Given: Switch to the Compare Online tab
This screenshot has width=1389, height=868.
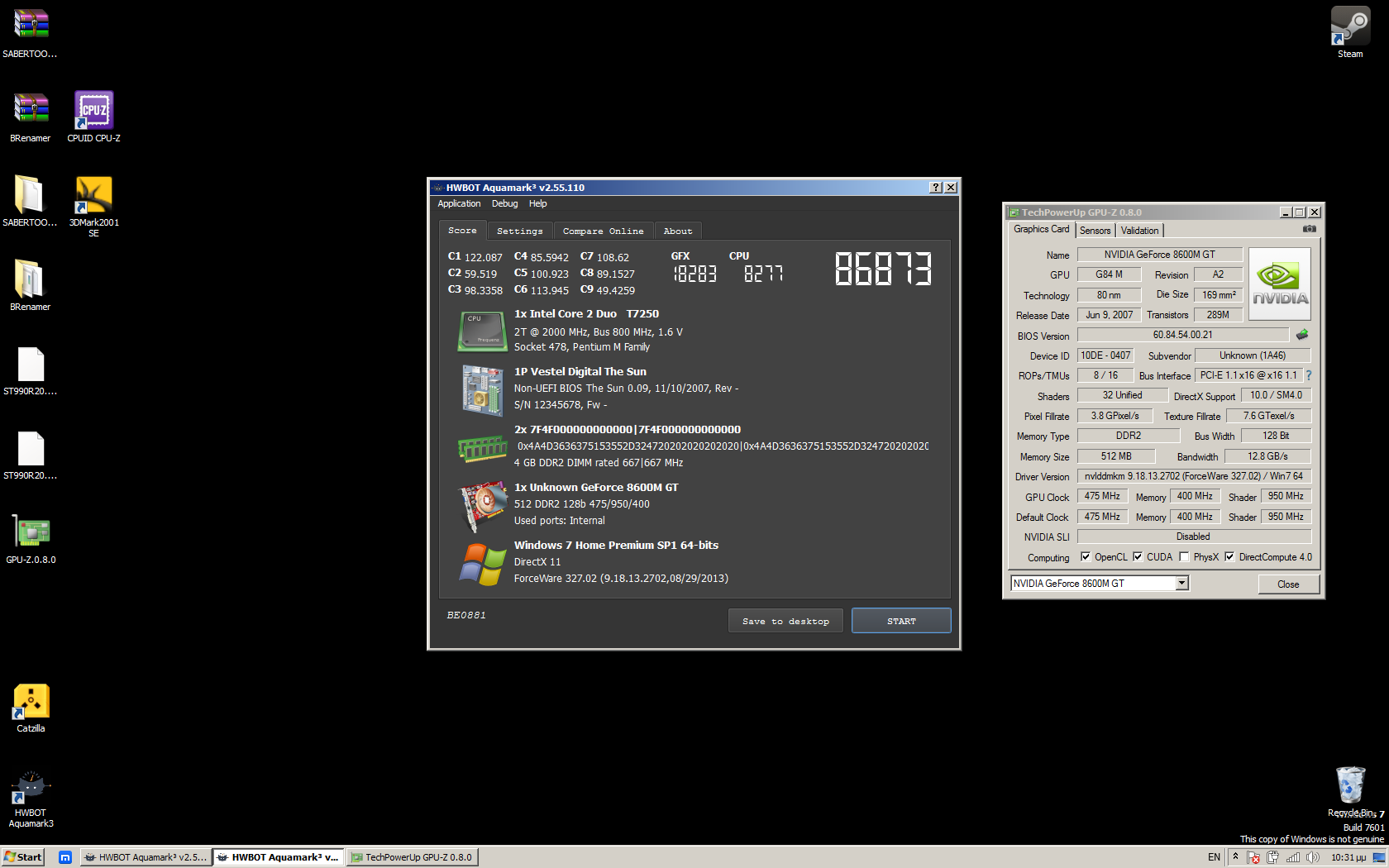Looking at the screenshot, I should [x=603, y=231].
